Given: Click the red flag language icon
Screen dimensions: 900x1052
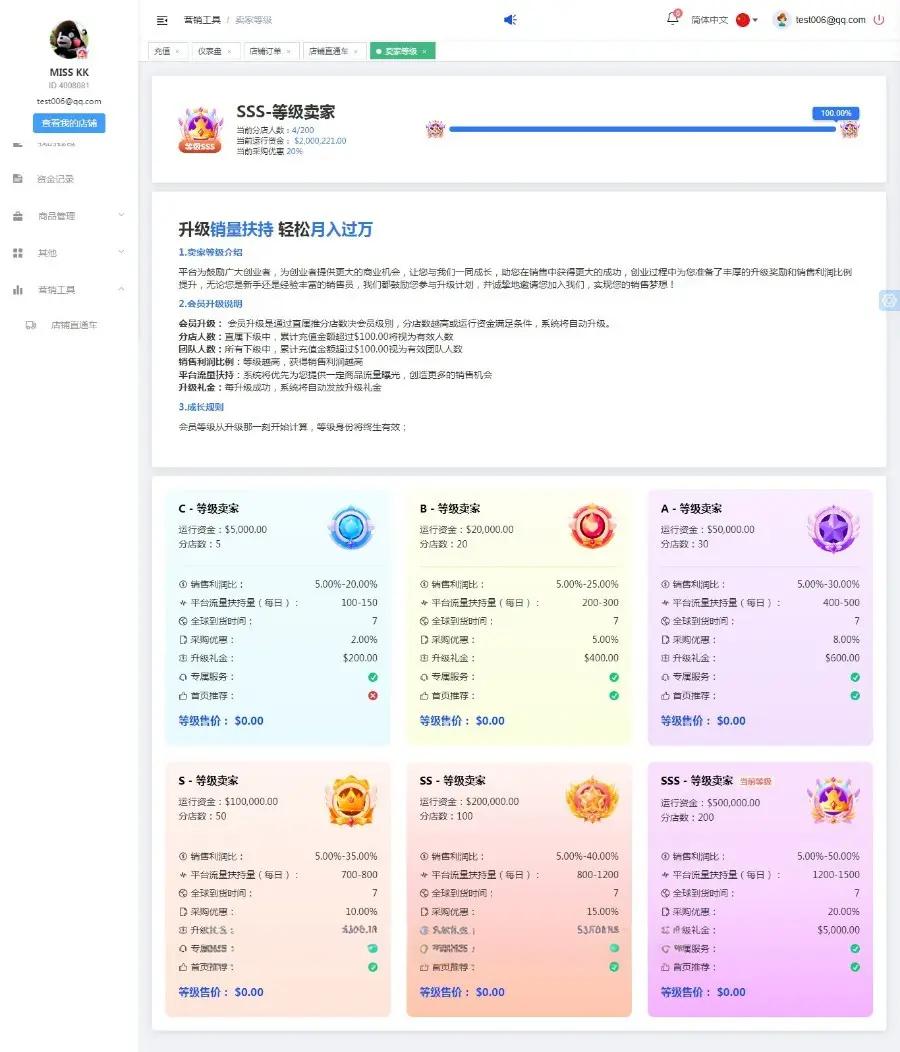Looking at the screenshot, I should pyautogui.click(x=742, y=20).
